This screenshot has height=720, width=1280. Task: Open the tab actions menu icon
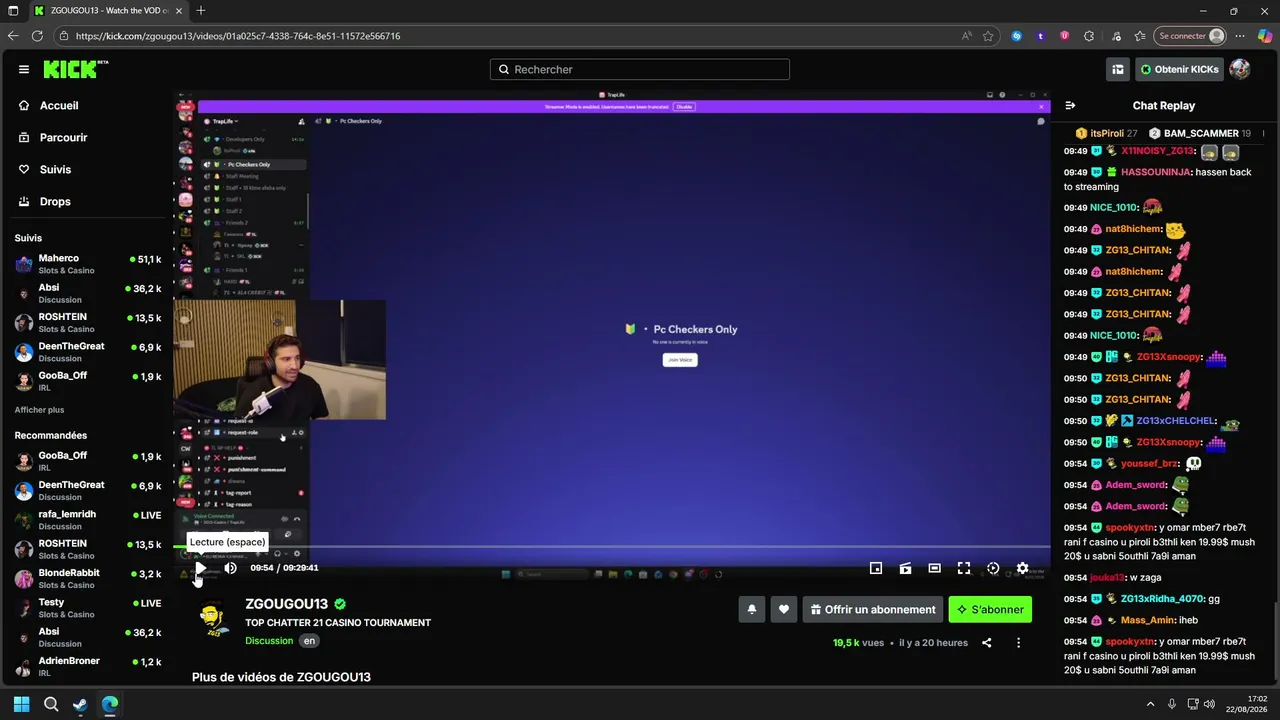click(x=13, y=11)
